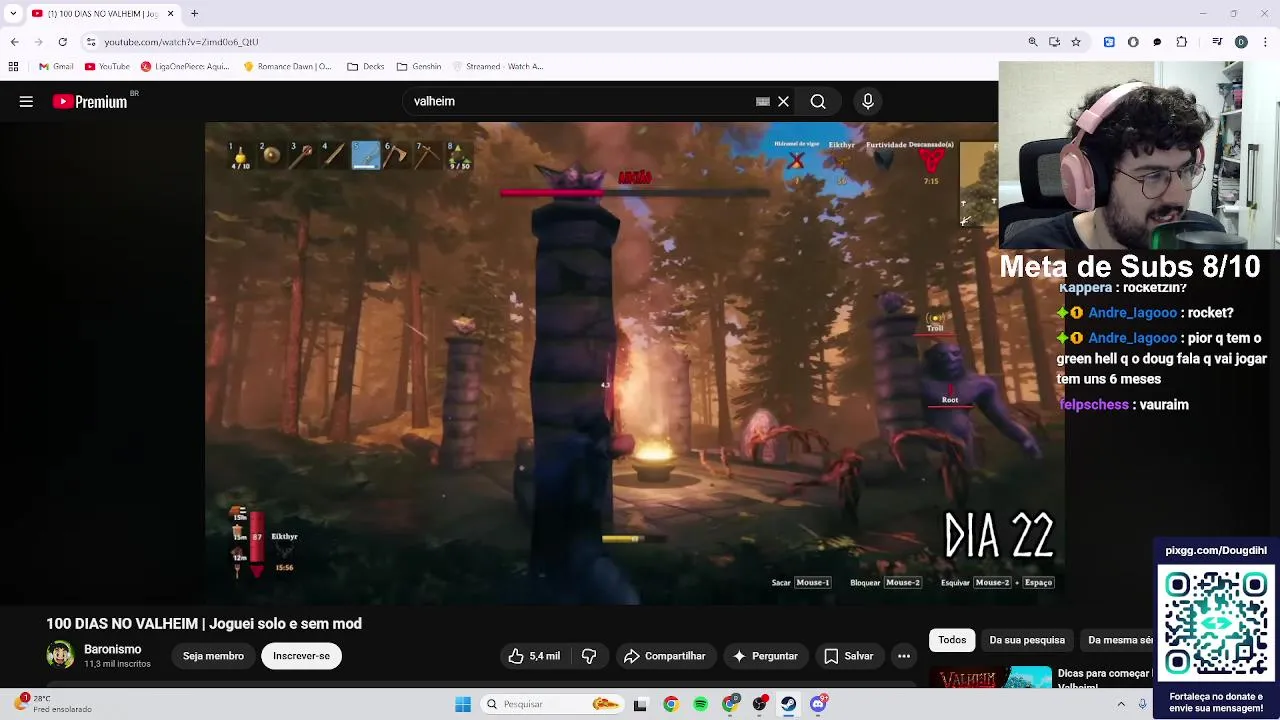This screenshot has width=1280, height=720.
Task: Open Chrome three-dot menu
Action: (x=1264, y=42)
